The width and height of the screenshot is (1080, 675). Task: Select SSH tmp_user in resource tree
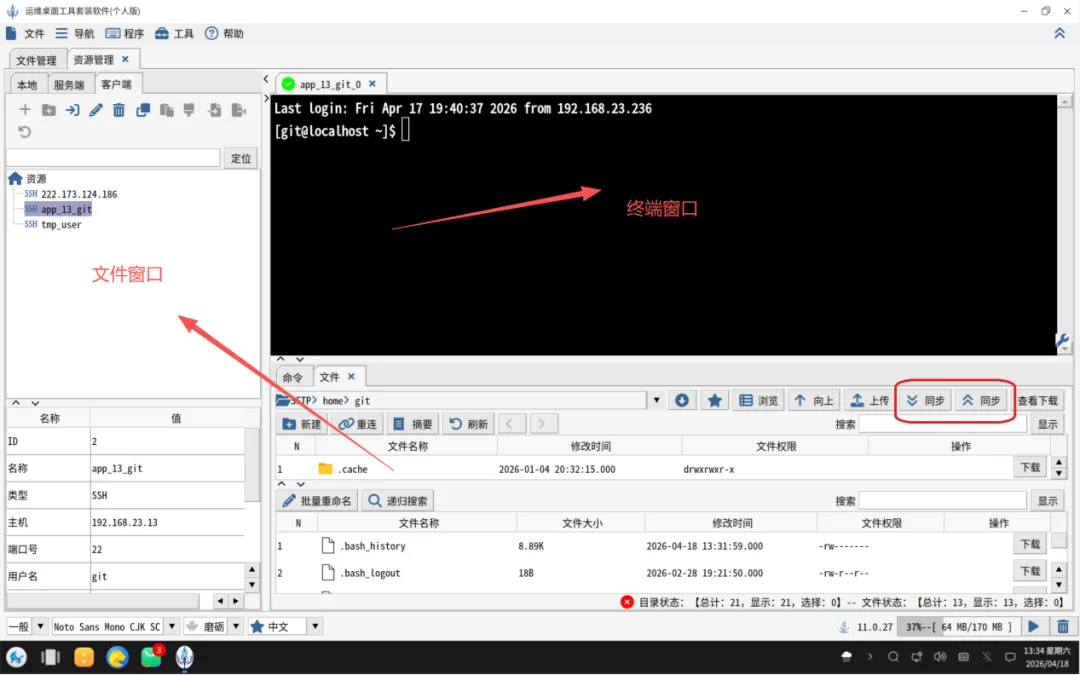click(x=53, y=225)
